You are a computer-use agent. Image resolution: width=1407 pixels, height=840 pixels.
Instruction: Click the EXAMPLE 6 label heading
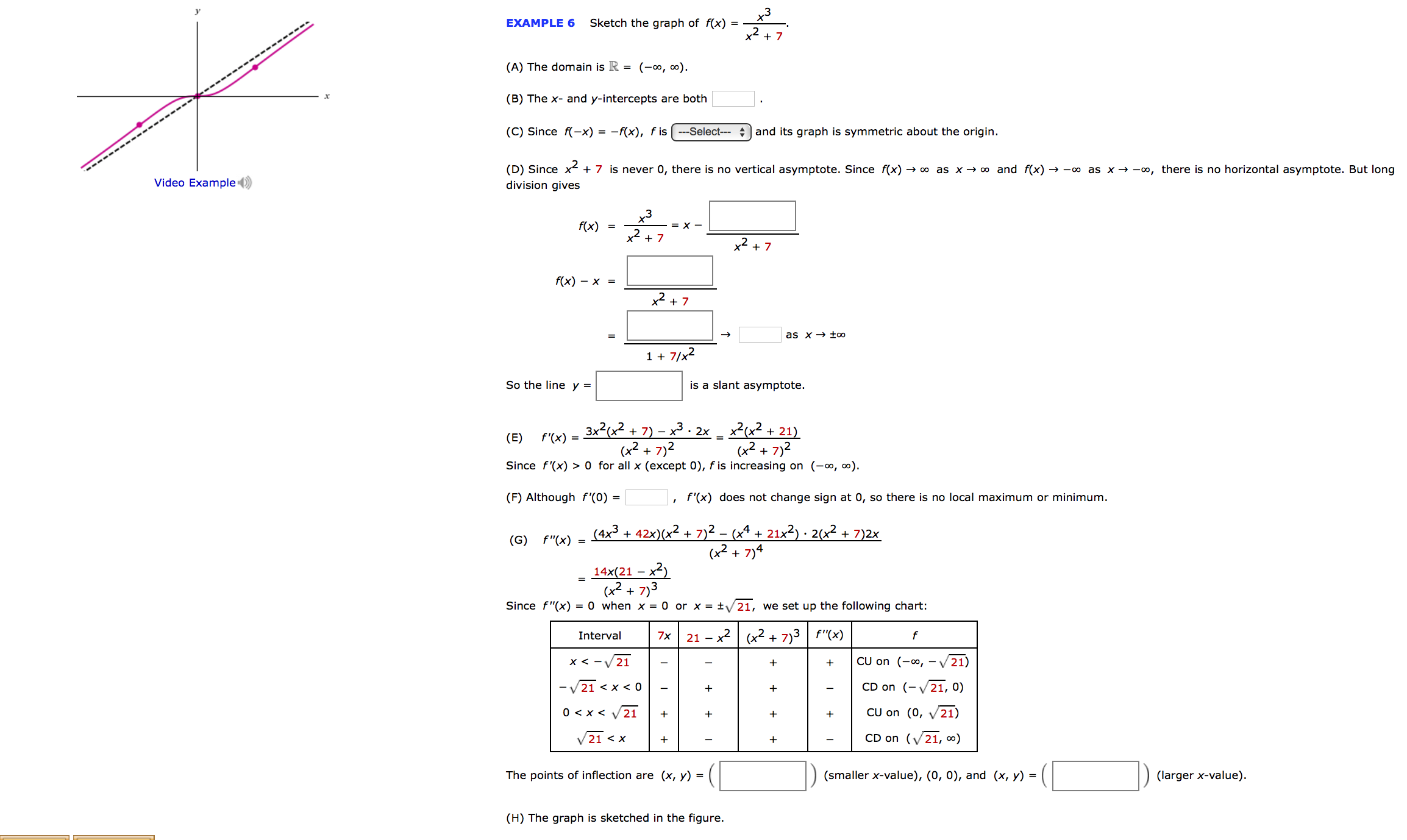pos(524,19)
